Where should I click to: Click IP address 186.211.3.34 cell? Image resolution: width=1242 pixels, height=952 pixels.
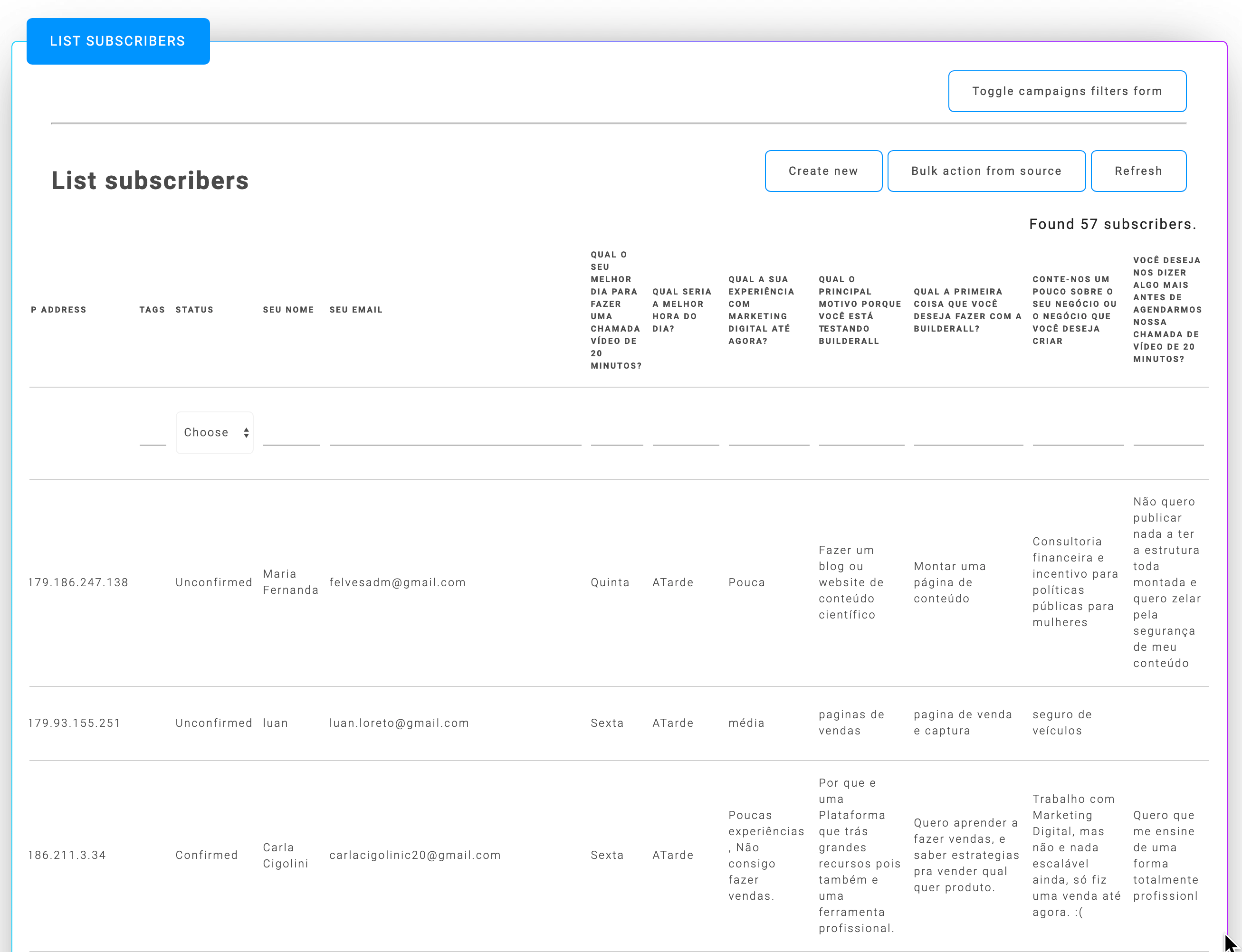[67, 855]
